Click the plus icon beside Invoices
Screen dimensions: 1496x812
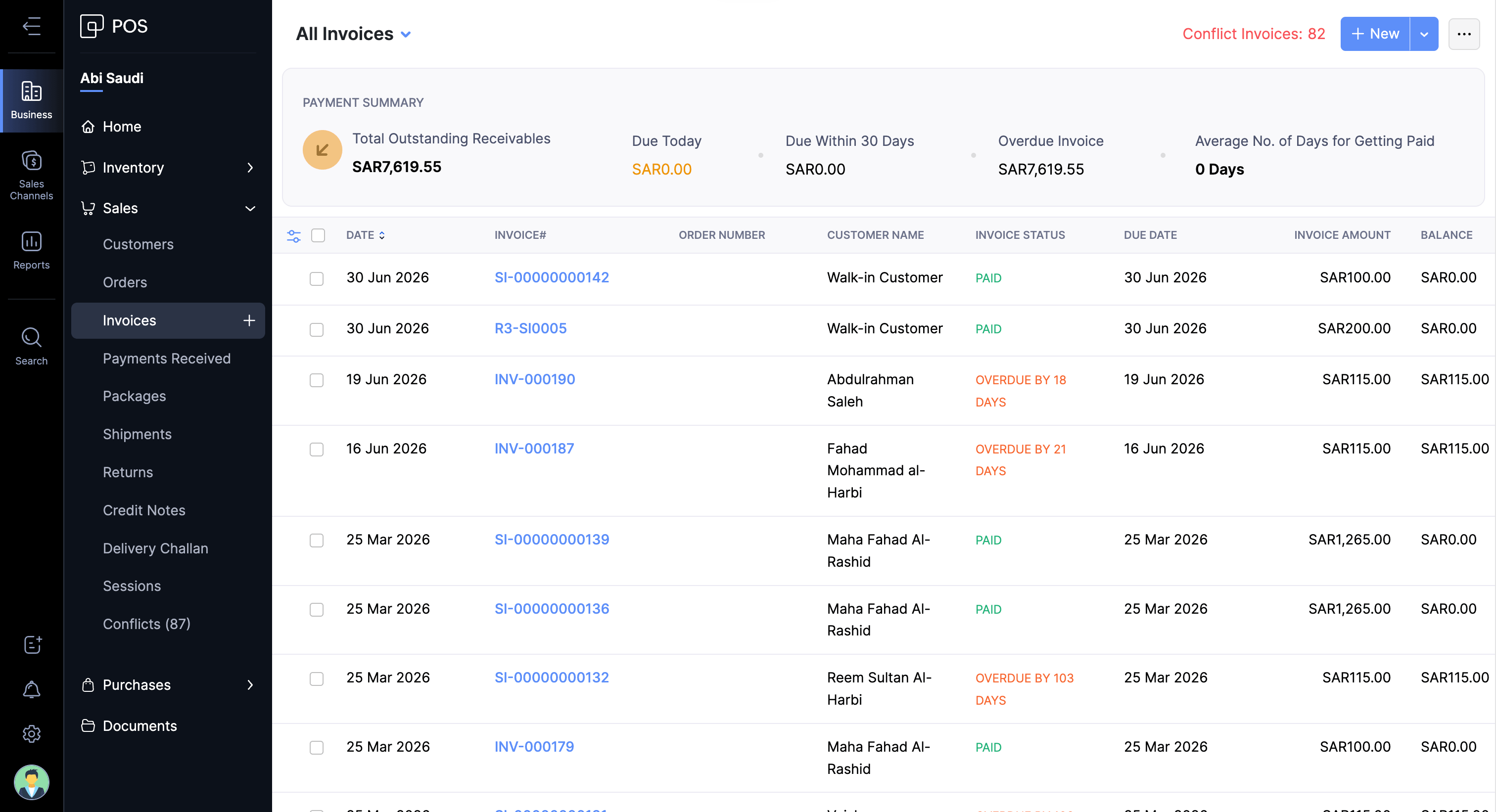[x=249, y=320]
